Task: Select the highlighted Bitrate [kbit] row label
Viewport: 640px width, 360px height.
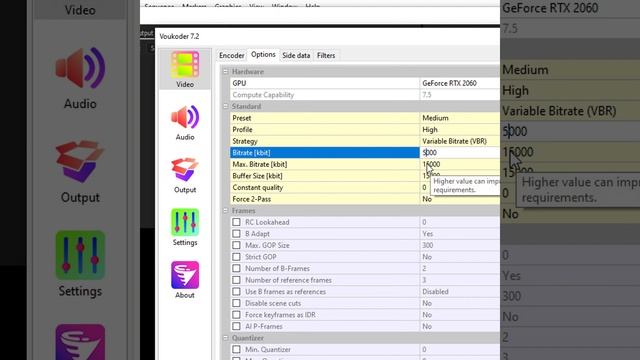Action: click(x=251, y=153)
